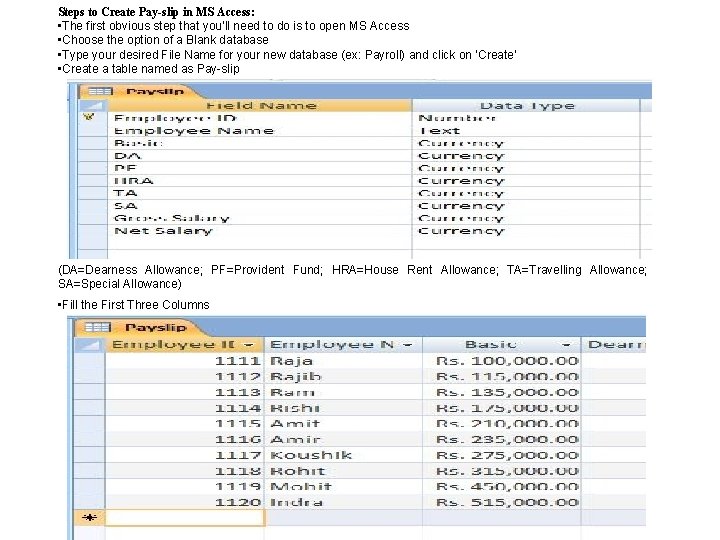Viewport: 720px width, 540px height.
Task: Select the SA field name cell
Action: (260, 206)
